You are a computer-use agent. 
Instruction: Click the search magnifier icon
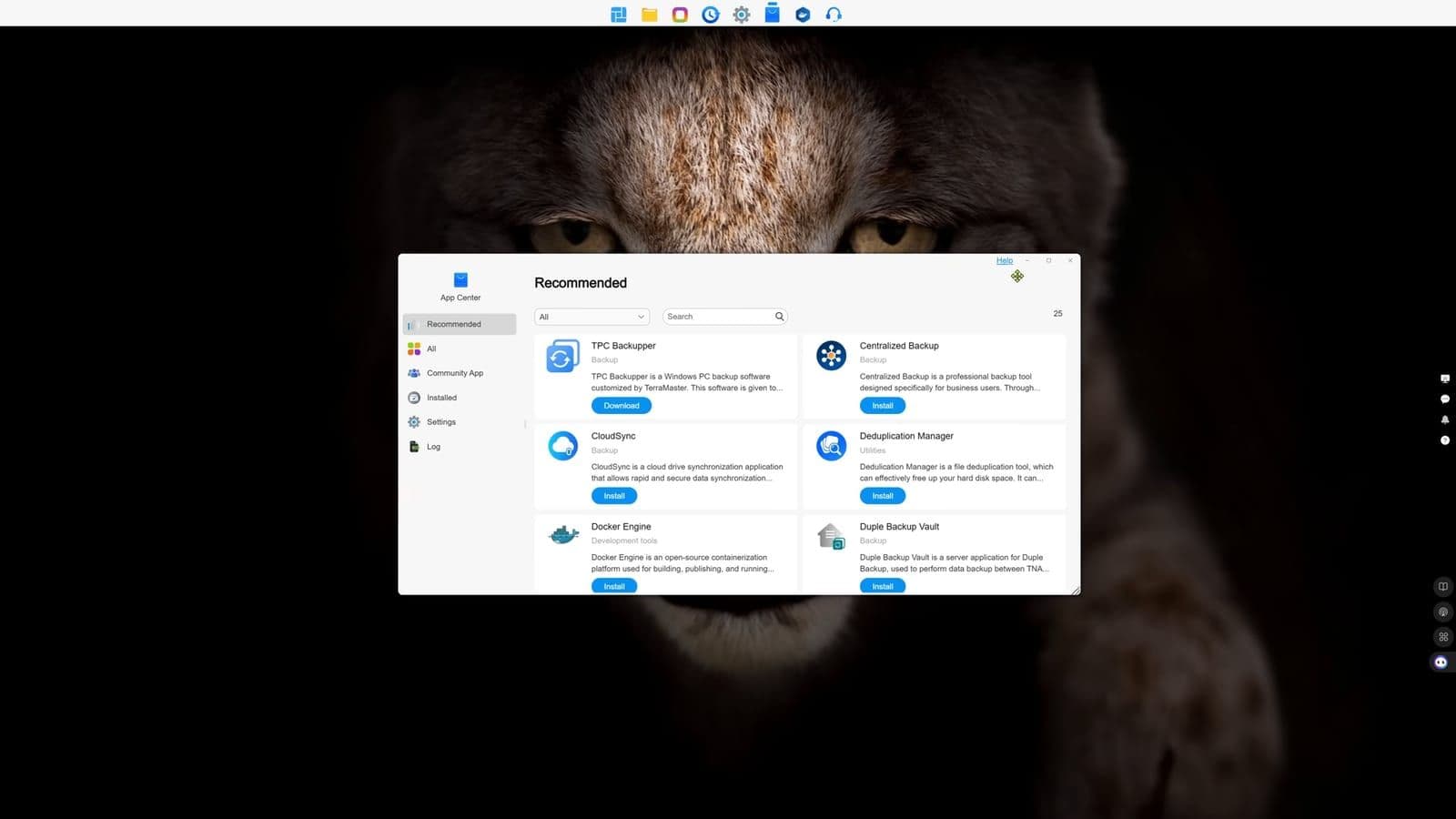779,317
